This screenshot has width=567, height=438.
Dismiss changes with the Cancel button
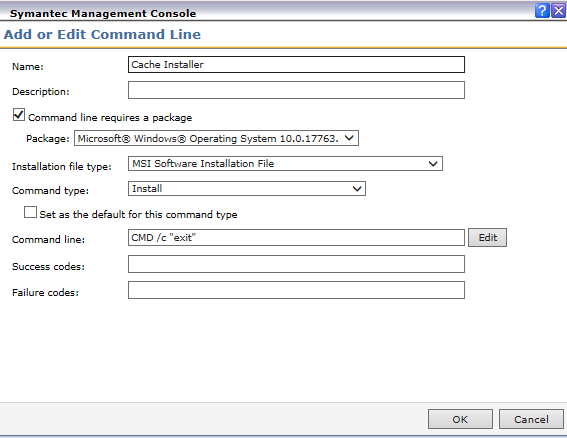tap(531, 419)
